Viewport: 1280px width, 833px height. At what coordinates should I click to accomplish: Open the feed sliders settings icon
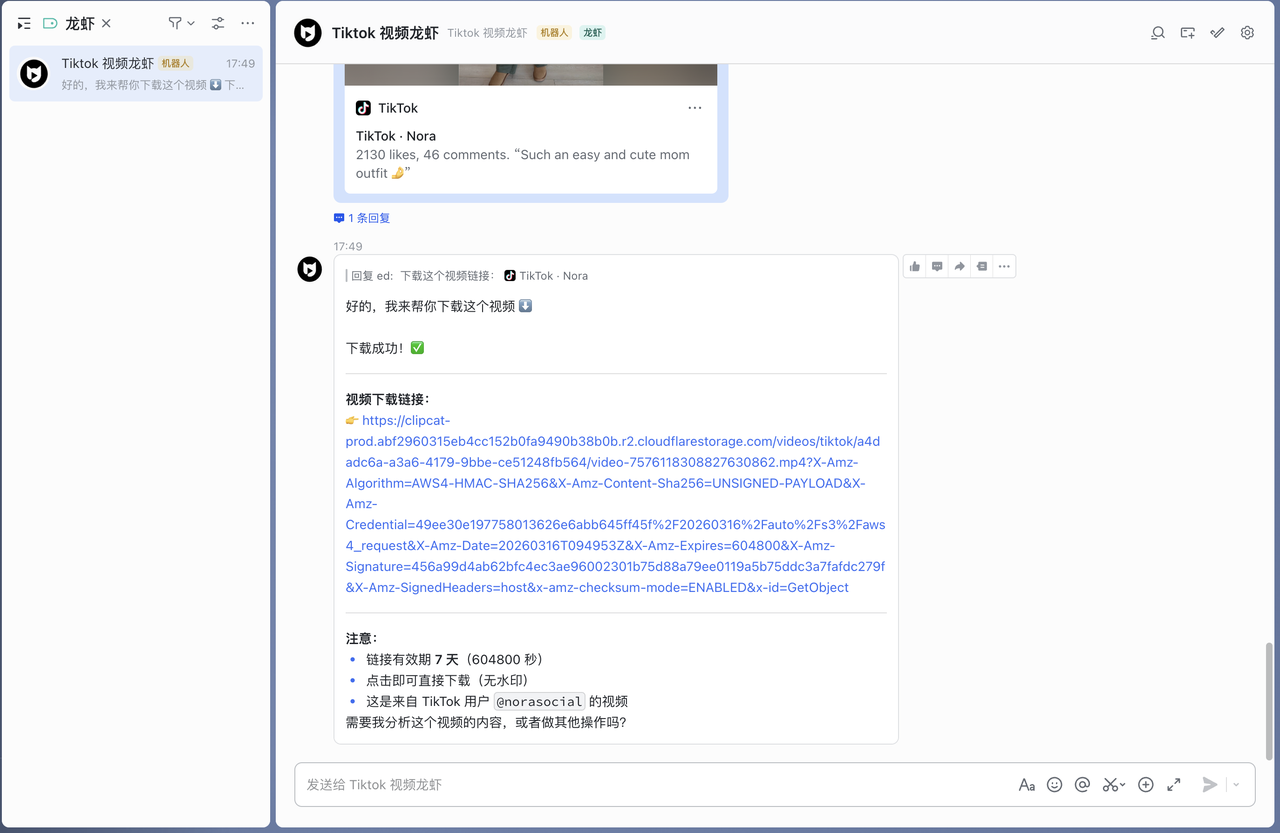(218, 23)
